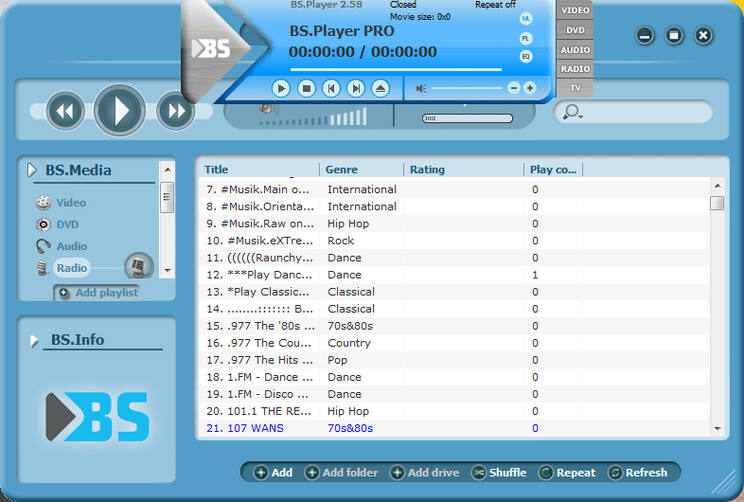Click the Add folder button
744x502 pixels.
click(341, 473)
